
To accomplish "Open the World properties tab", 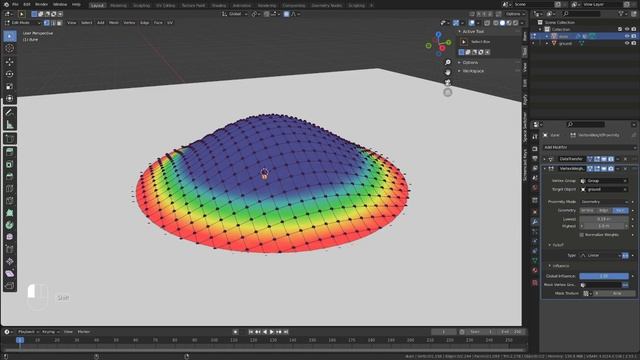I will (x=535, y=188).
